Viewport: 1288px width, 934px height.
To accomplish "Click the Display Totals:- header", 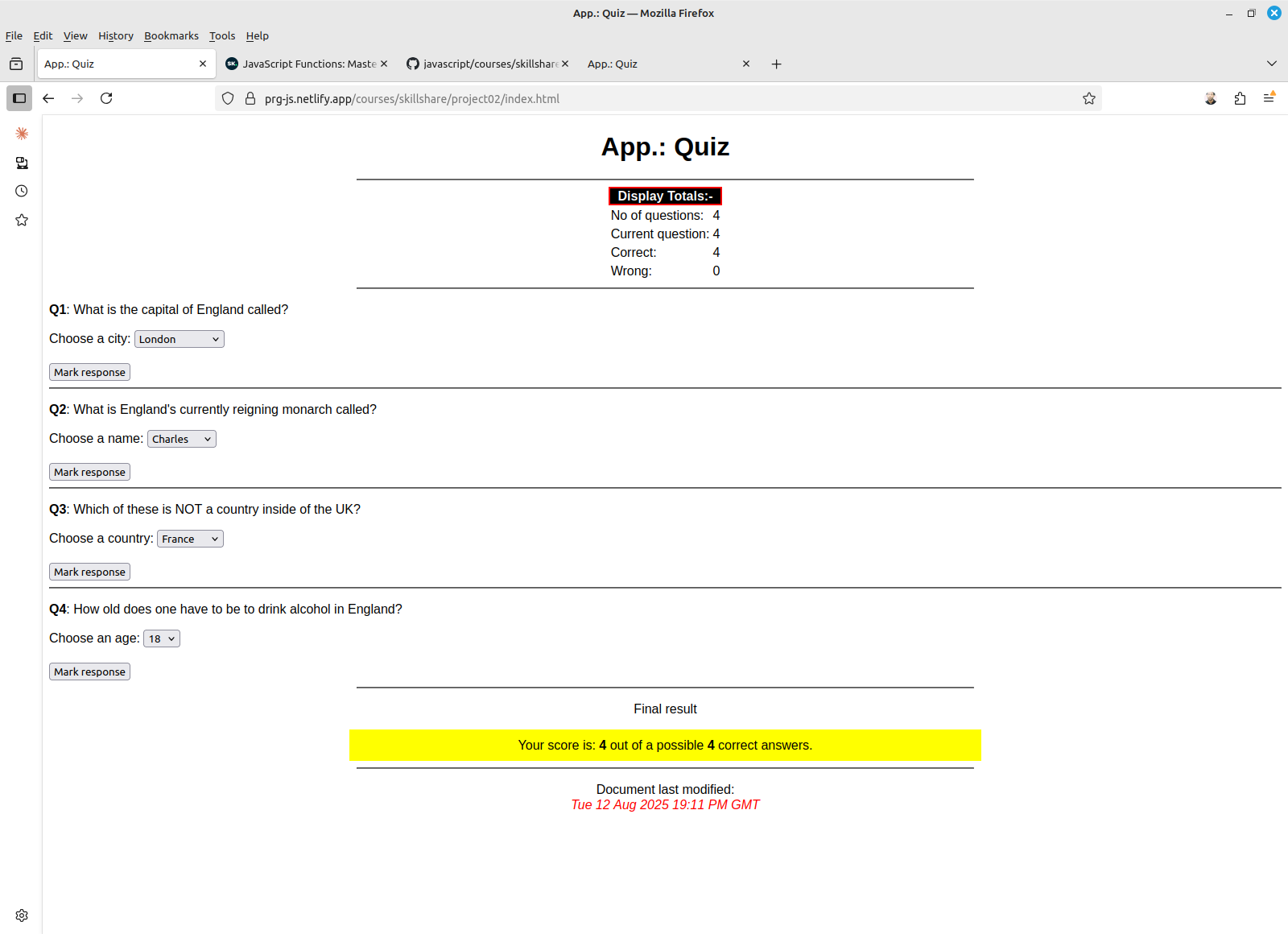I will (x=665, y=196).
